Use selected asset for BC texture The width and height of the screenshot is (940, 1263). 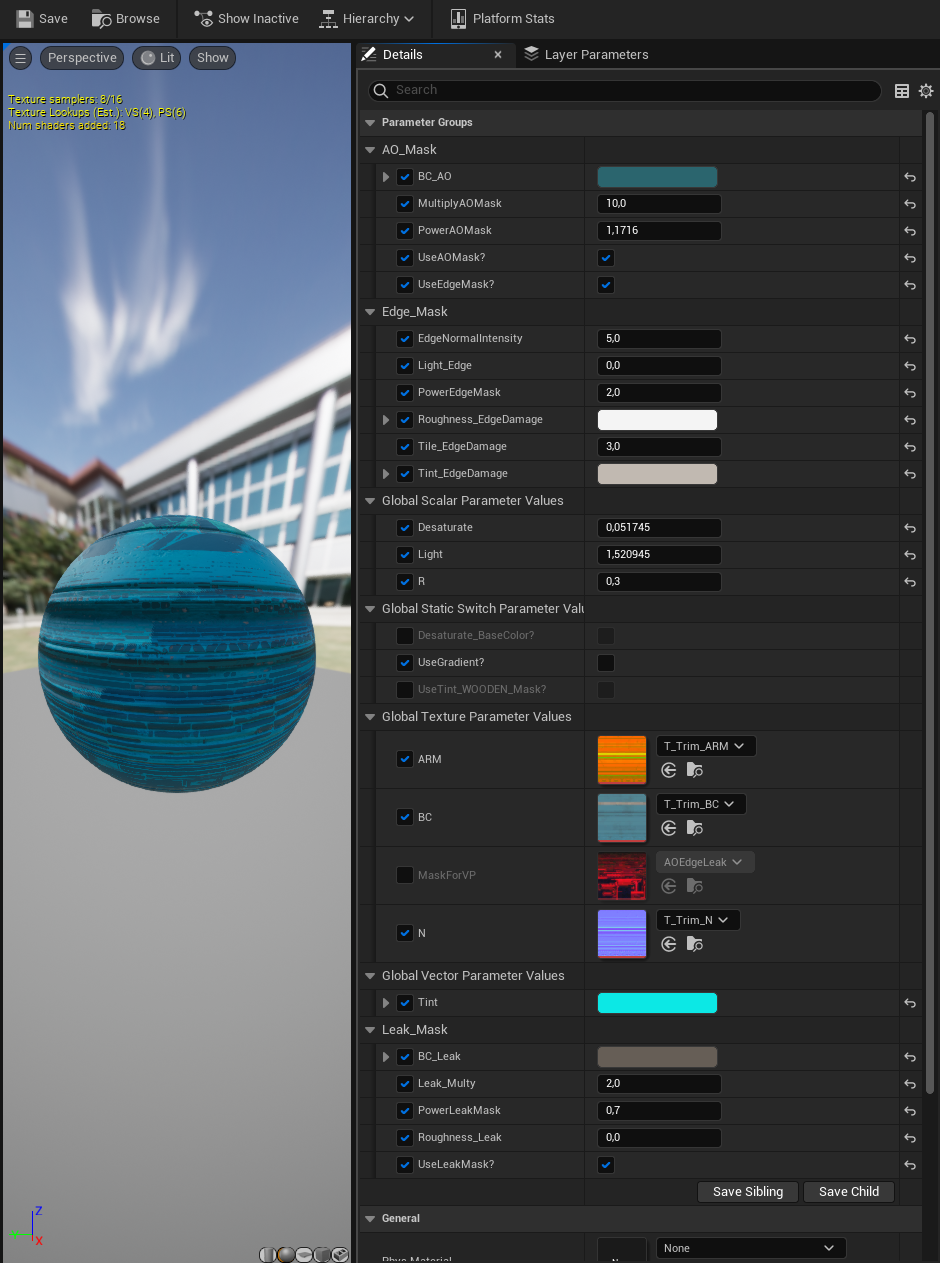[669, 828]
